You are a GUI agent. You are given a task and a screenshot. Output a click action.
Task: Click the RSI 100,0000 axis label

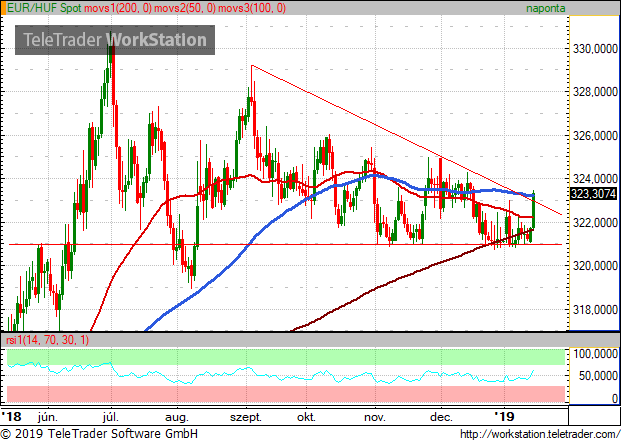click(595, 354)
